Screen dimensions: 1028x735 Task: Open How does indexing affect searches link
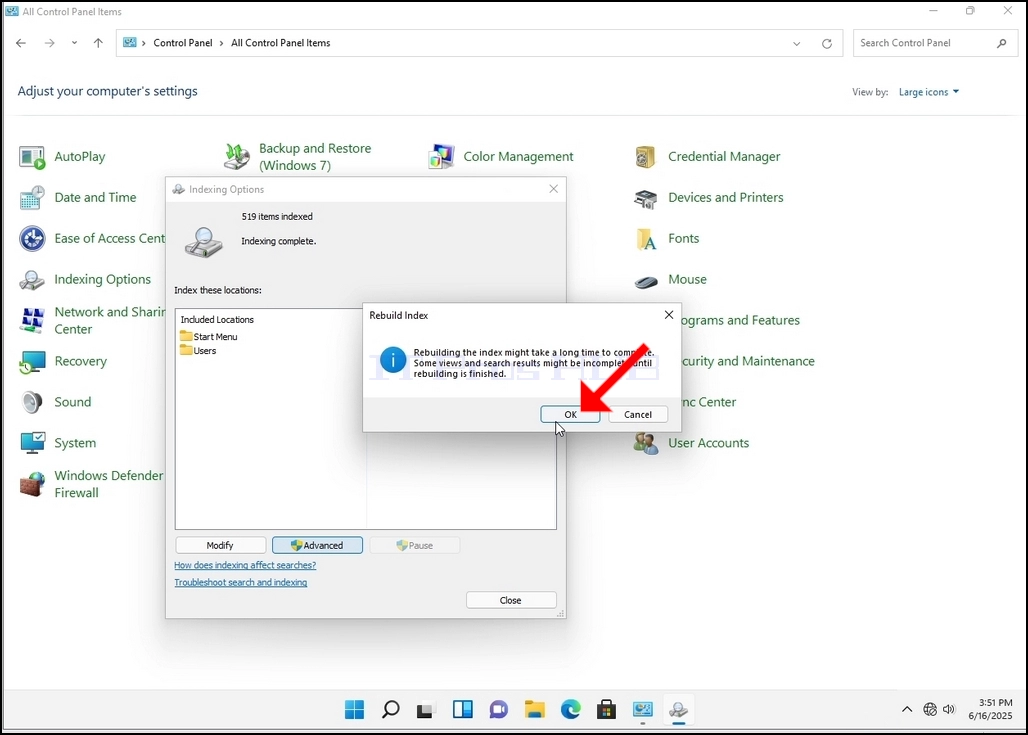tap(245, 565)
